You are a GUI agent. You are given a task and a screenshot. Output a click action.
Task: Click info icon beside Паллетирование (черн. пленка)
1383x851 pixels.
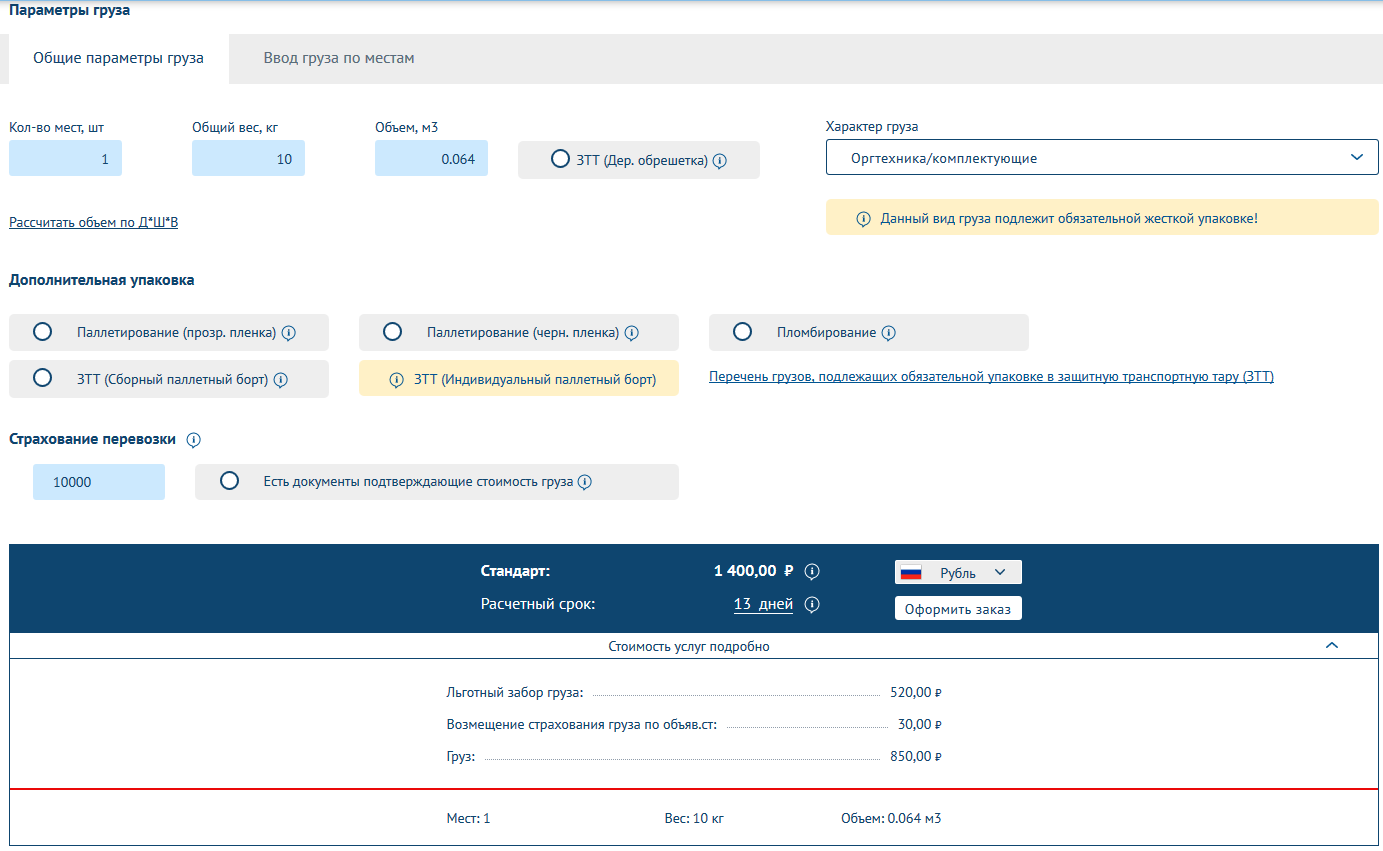pos(631,333)
